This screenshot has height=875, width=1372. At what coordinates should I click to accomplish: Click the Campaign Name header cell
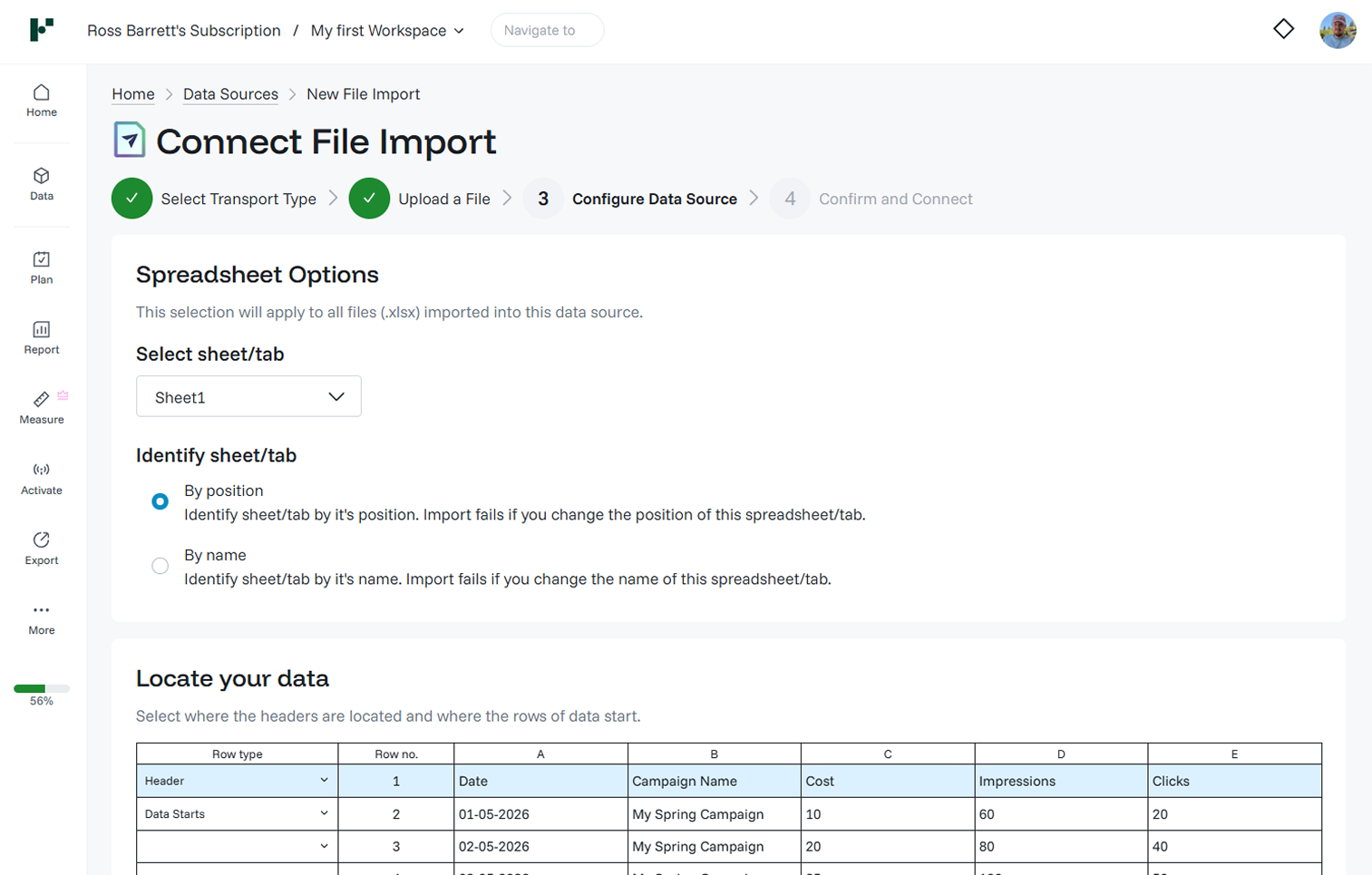(x=715, y=781)
